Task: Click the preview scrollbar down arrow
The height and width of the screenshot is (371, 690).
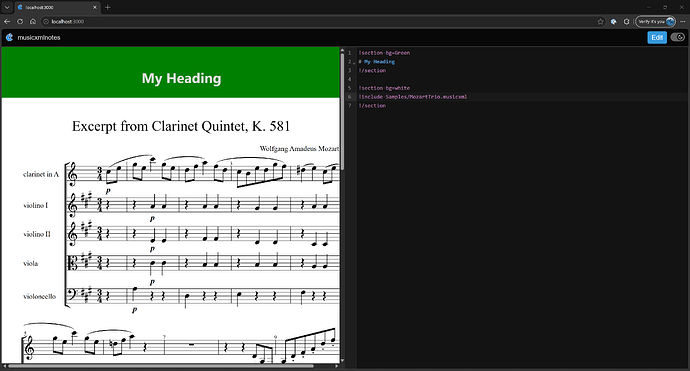Action: 342,360
